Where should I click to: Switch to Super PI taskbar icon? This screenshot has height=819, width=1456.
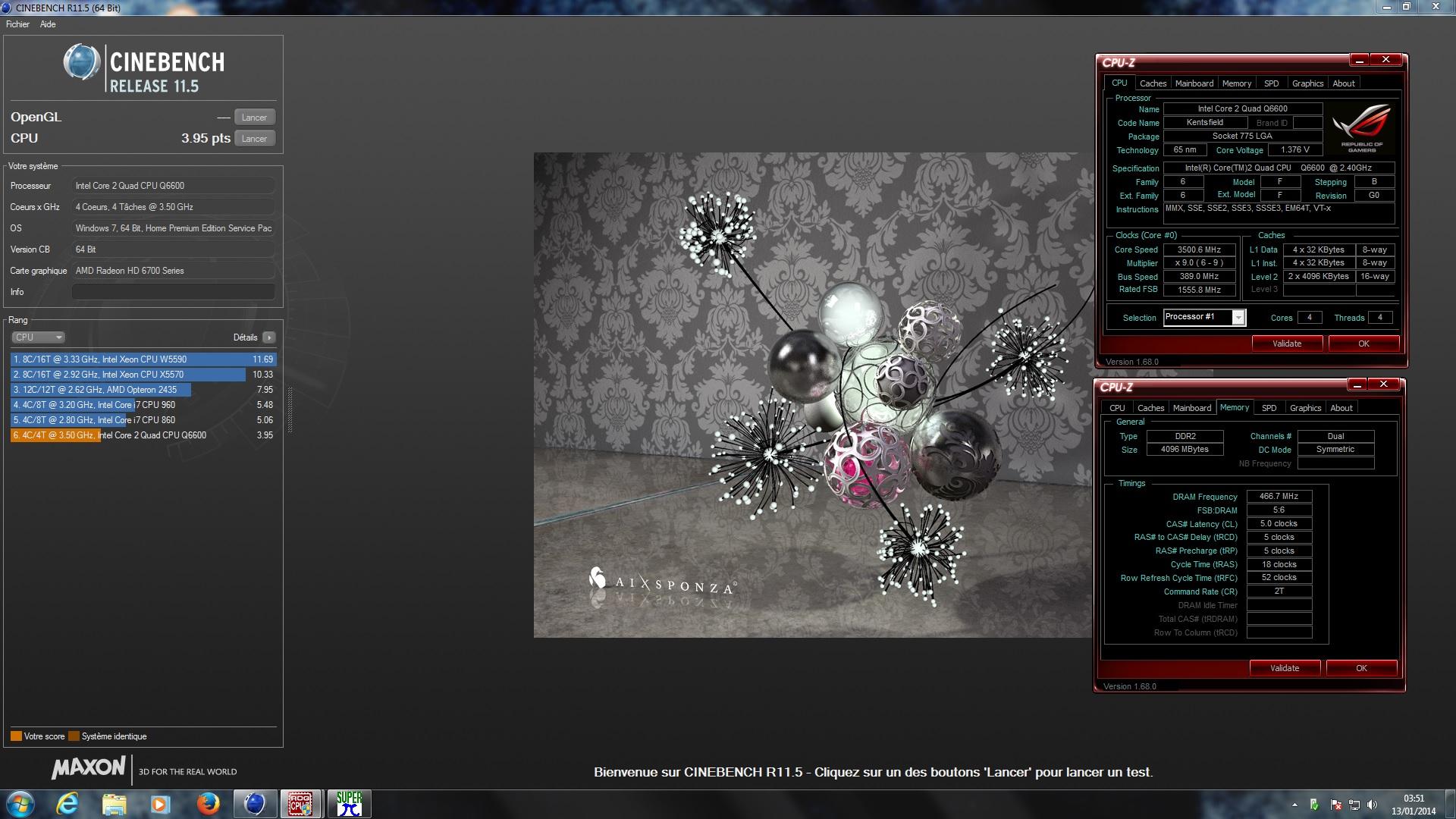pyautogui.click(x=349, y=804)
